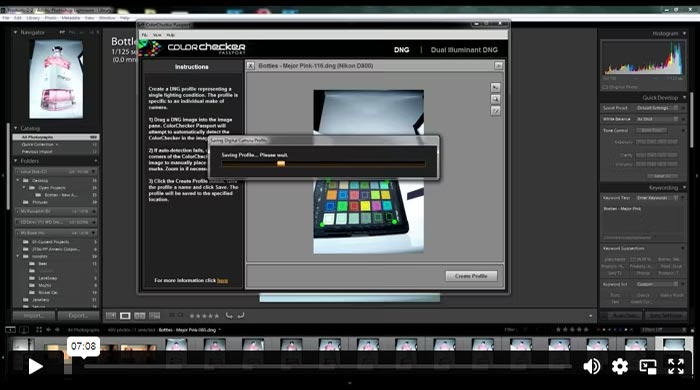This screenshot has height=390, width=700.
Task: Rotate photo clockwise icon
Action: coord(241,316)
